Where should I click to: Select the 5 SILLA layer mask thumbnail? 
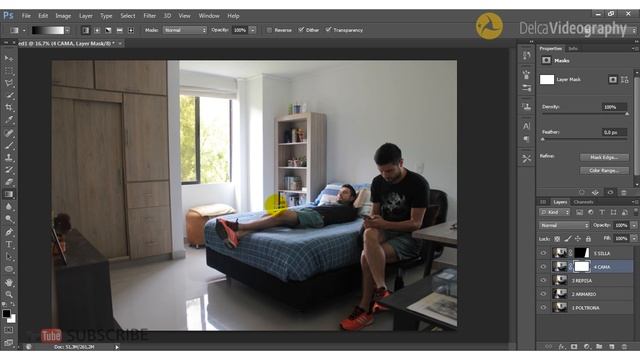tap(582, 253)
